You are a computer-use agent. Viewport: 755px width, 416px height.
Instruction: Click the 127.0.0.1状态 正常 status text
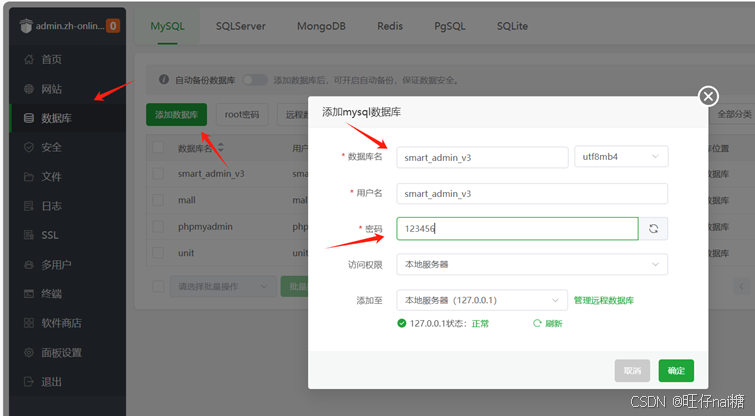449,323
